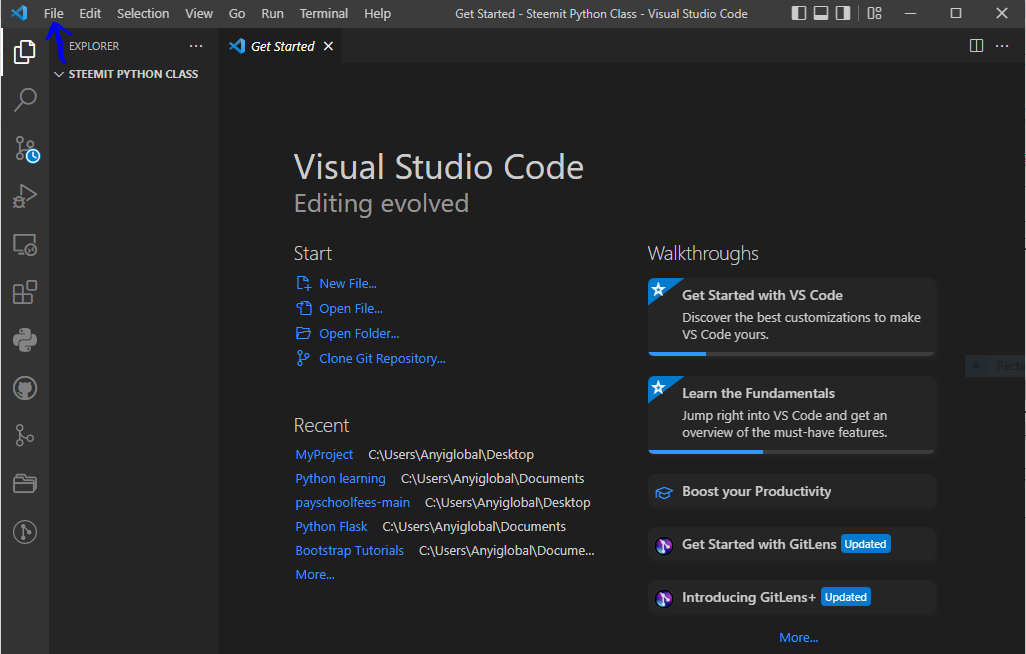Image resolution: width=1026 pixels, height=654 pixels.
Task: Open the File menu
Action: coord(54,14)
